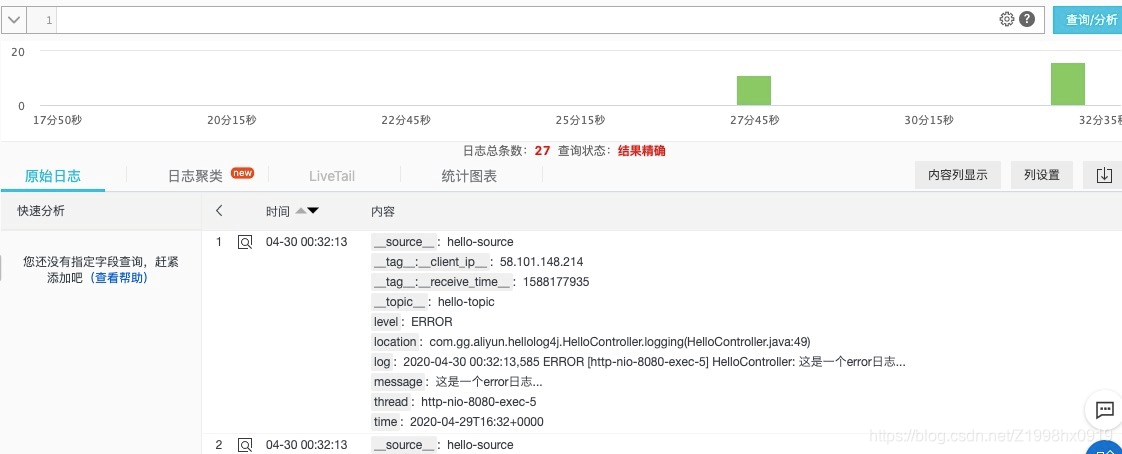Click the __tag__:__receive_time__ field key
Viewport: 1122px width, 454px height.
[442, 282]
